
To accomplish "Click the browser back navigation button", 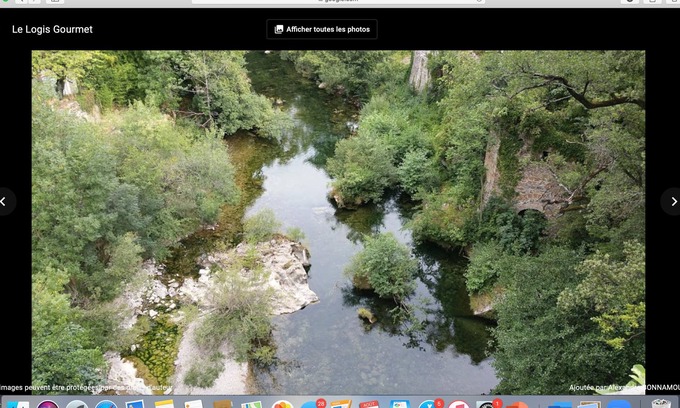I will [x=19, y=2].
